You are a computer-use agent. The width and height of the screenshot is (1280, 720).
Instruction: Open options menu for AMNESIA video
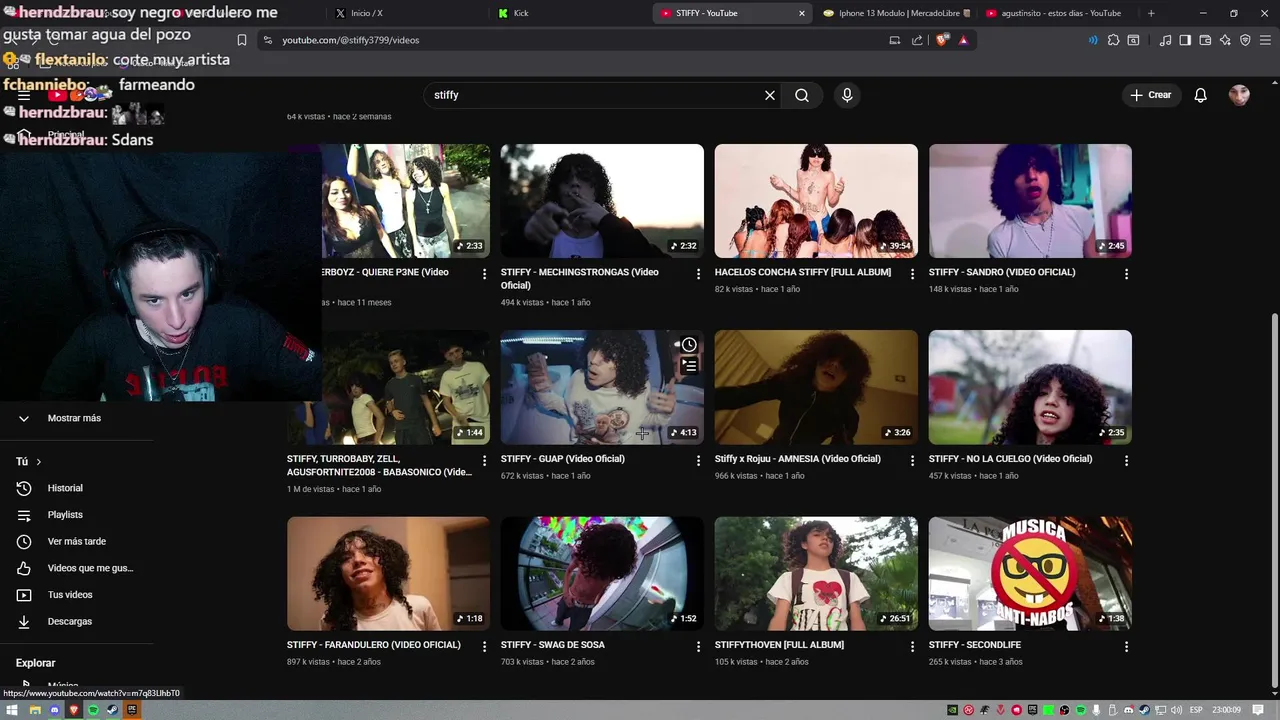point(912,461)
